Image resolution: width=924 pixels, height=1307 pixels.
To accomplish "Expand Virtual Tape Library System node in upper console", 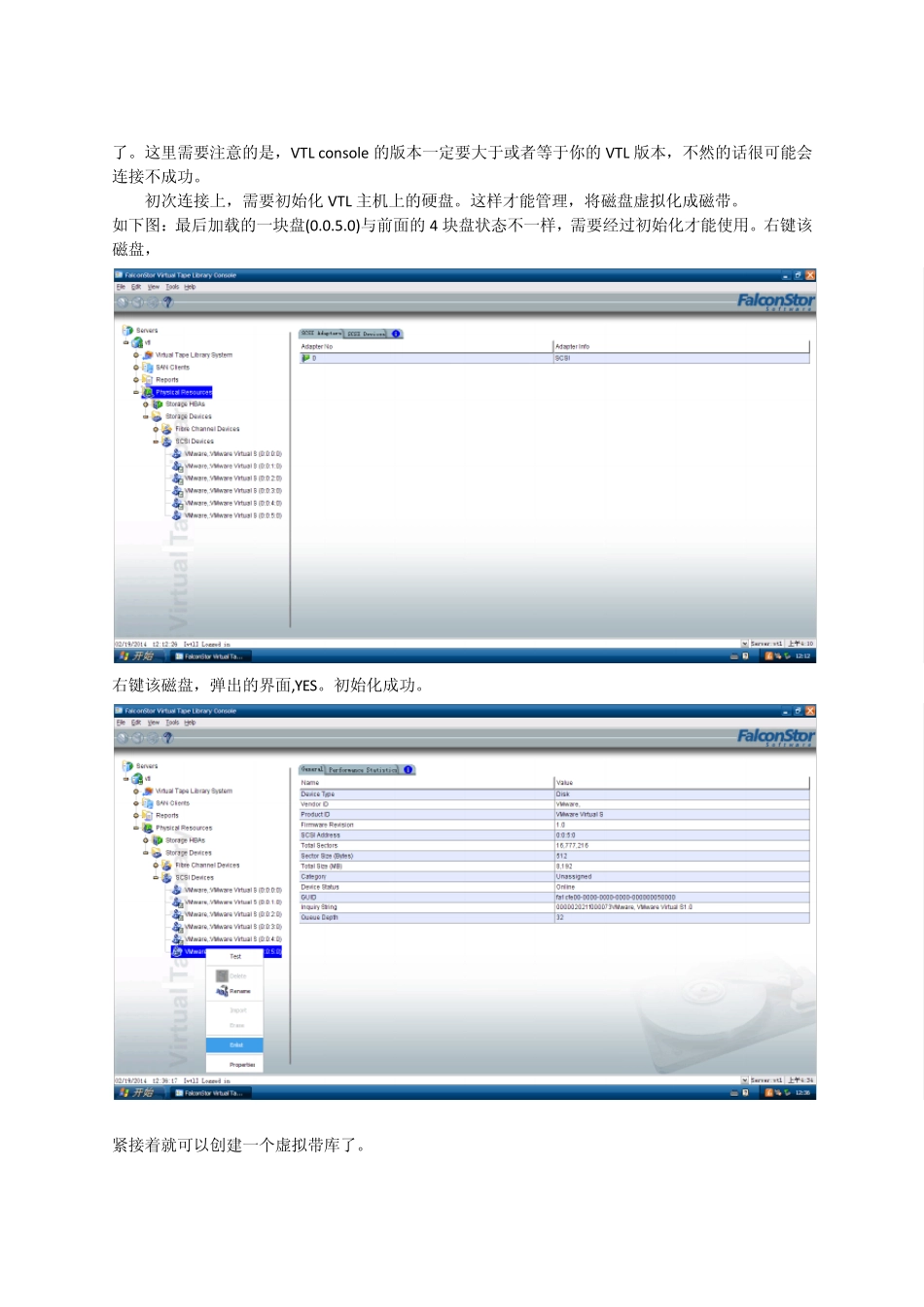I will [136, 355].
